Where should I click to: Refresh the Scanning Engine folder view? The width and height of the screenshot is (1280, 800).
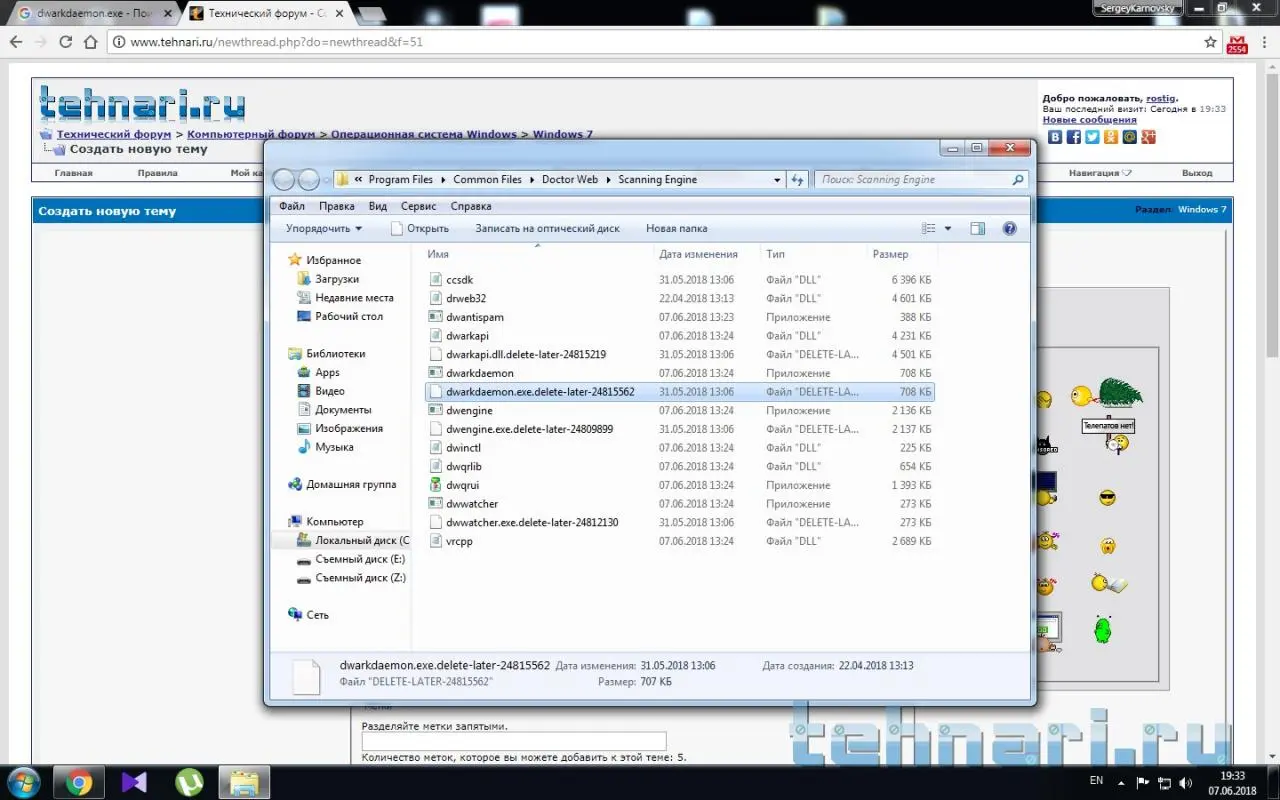pyautogui.click(x=797, y=180)
